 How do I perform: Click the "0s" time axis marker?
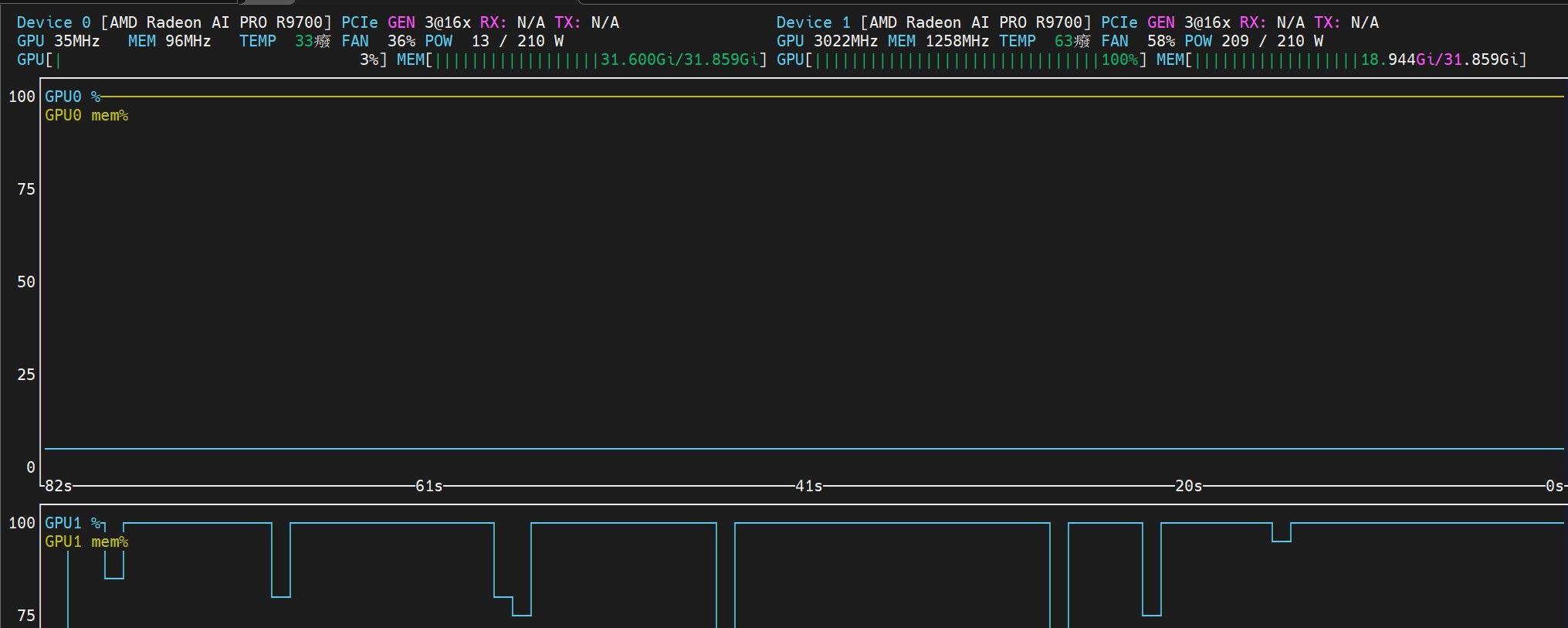tap(1555, 486)
